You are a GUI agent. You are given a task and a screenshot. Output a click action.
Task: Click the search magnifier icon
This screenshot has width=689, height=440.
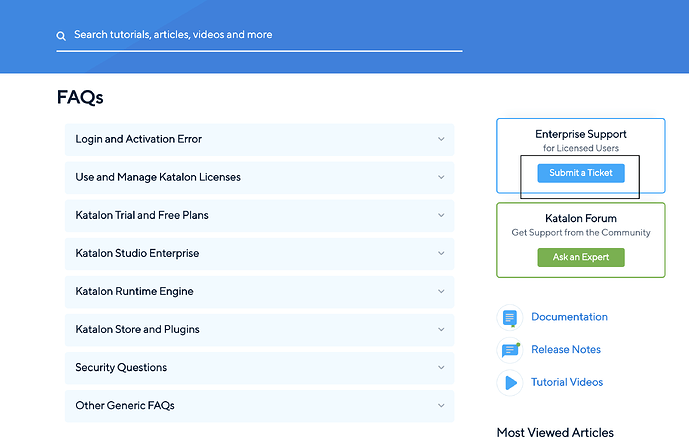(x=61, y=36)
